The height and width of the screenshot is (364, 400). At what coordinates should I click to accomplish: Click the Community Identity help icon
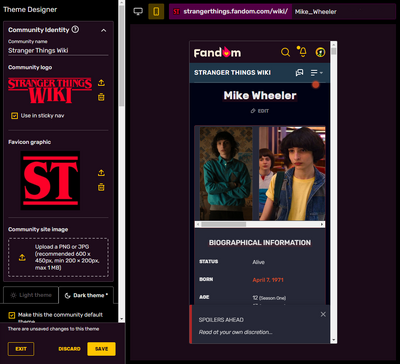pyautogui.click(x=75, y=30)
